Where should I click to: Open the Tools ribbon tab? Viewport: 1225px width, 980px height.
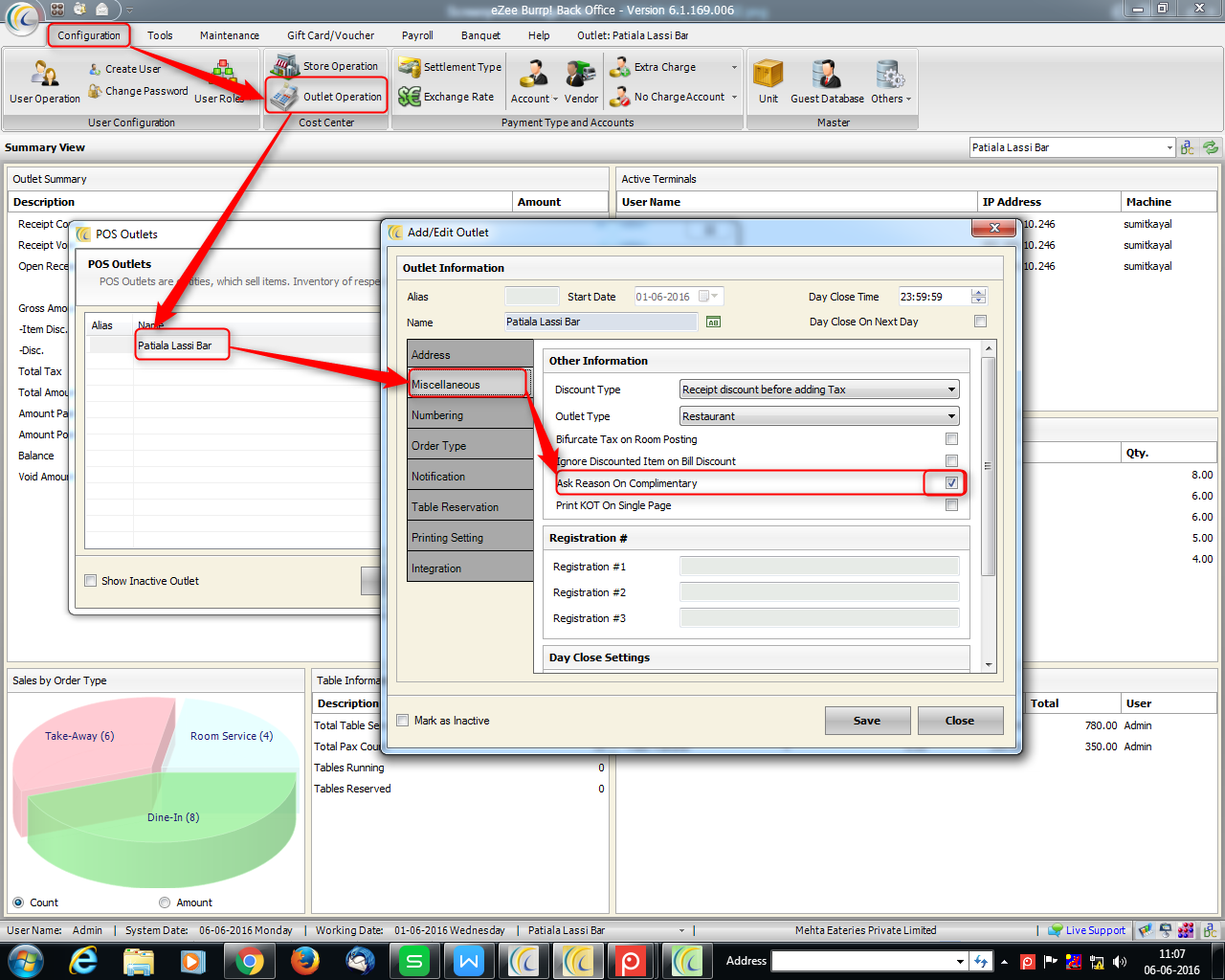point(160,35)
